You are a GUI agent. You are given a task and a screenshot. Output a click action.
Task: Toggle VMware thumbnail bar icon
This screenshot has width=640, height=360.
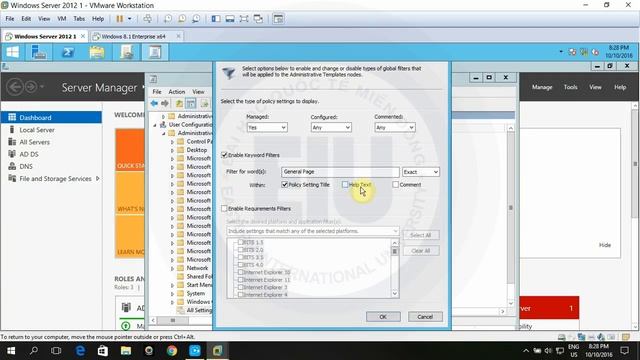tap(230, 19)
